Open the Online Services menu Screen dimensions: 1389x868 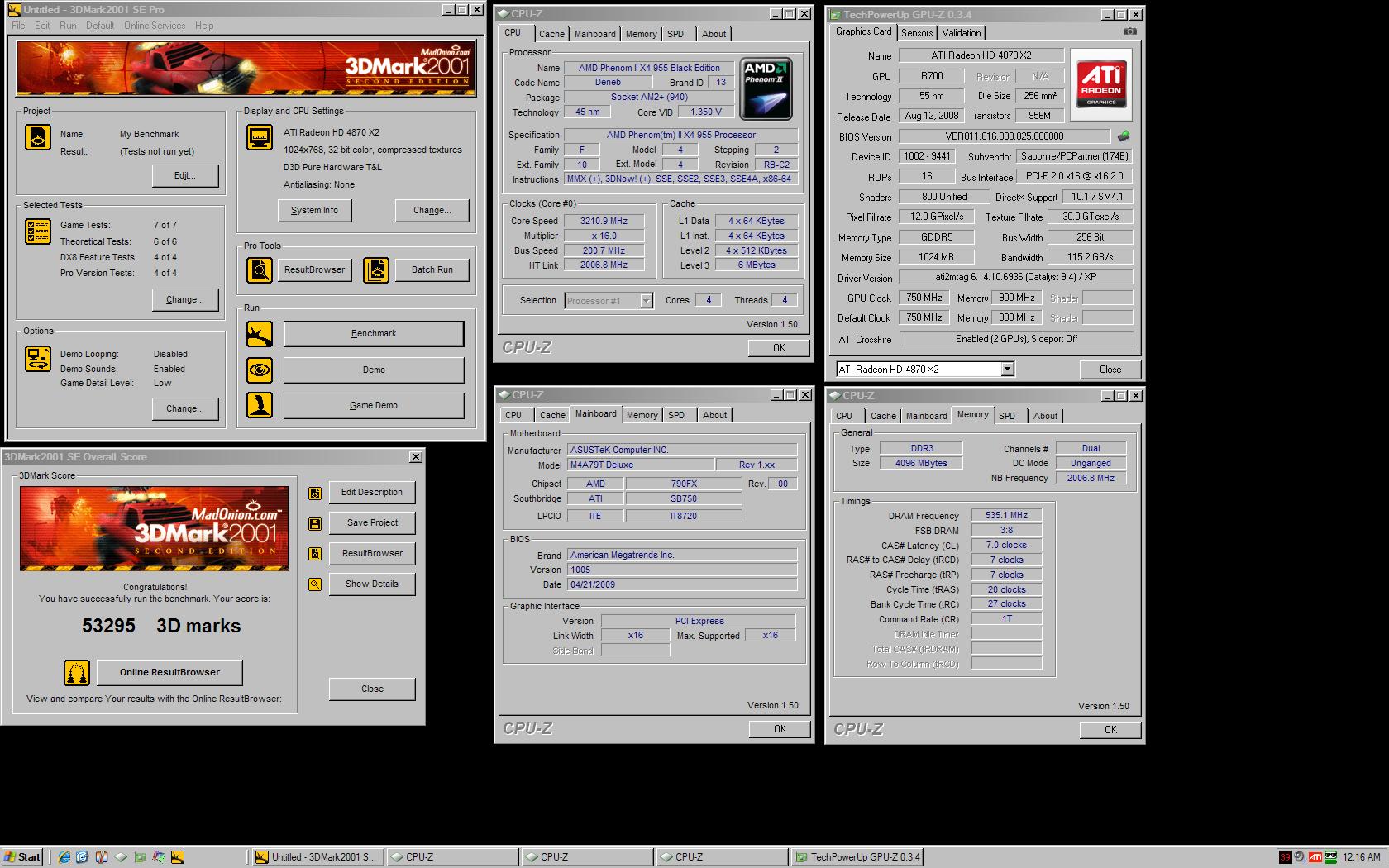[155, 26]
